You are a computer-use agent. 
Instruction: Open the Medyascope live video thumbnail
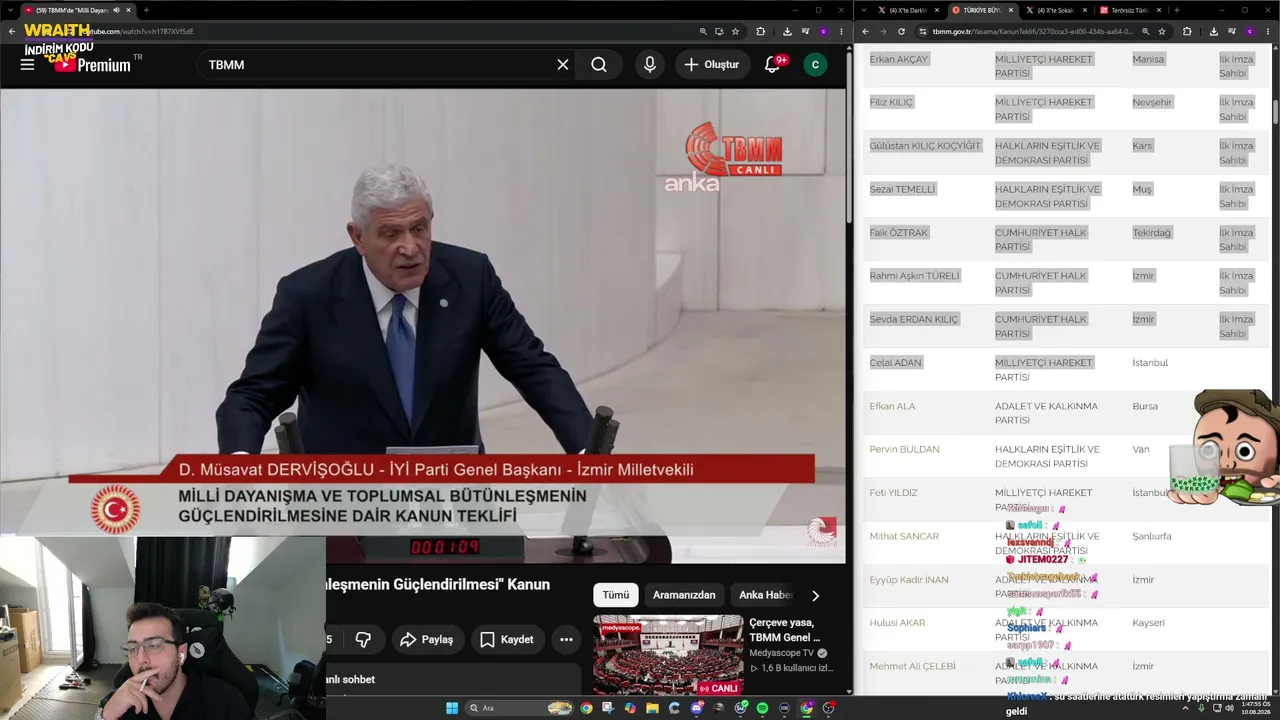668,655
